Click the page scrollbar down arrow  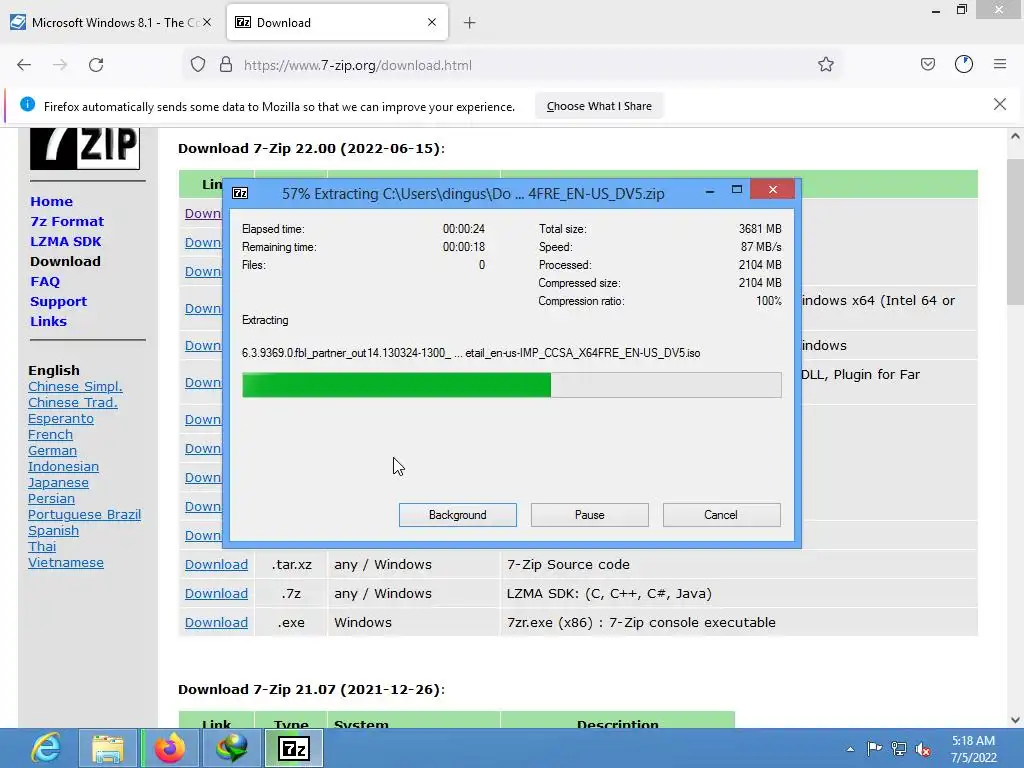click(1015, 720)
